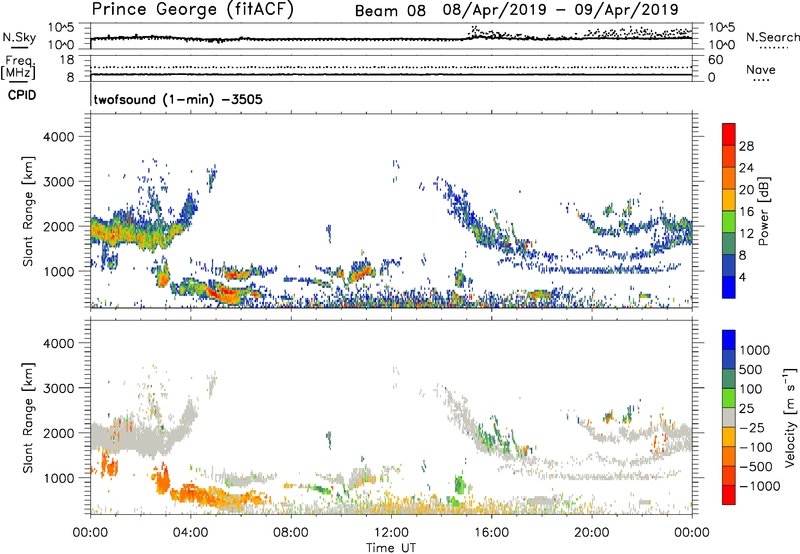800x554 pixels.
Task: Click the 'Power [dB]' color bar label
Action: pos(763,211)
